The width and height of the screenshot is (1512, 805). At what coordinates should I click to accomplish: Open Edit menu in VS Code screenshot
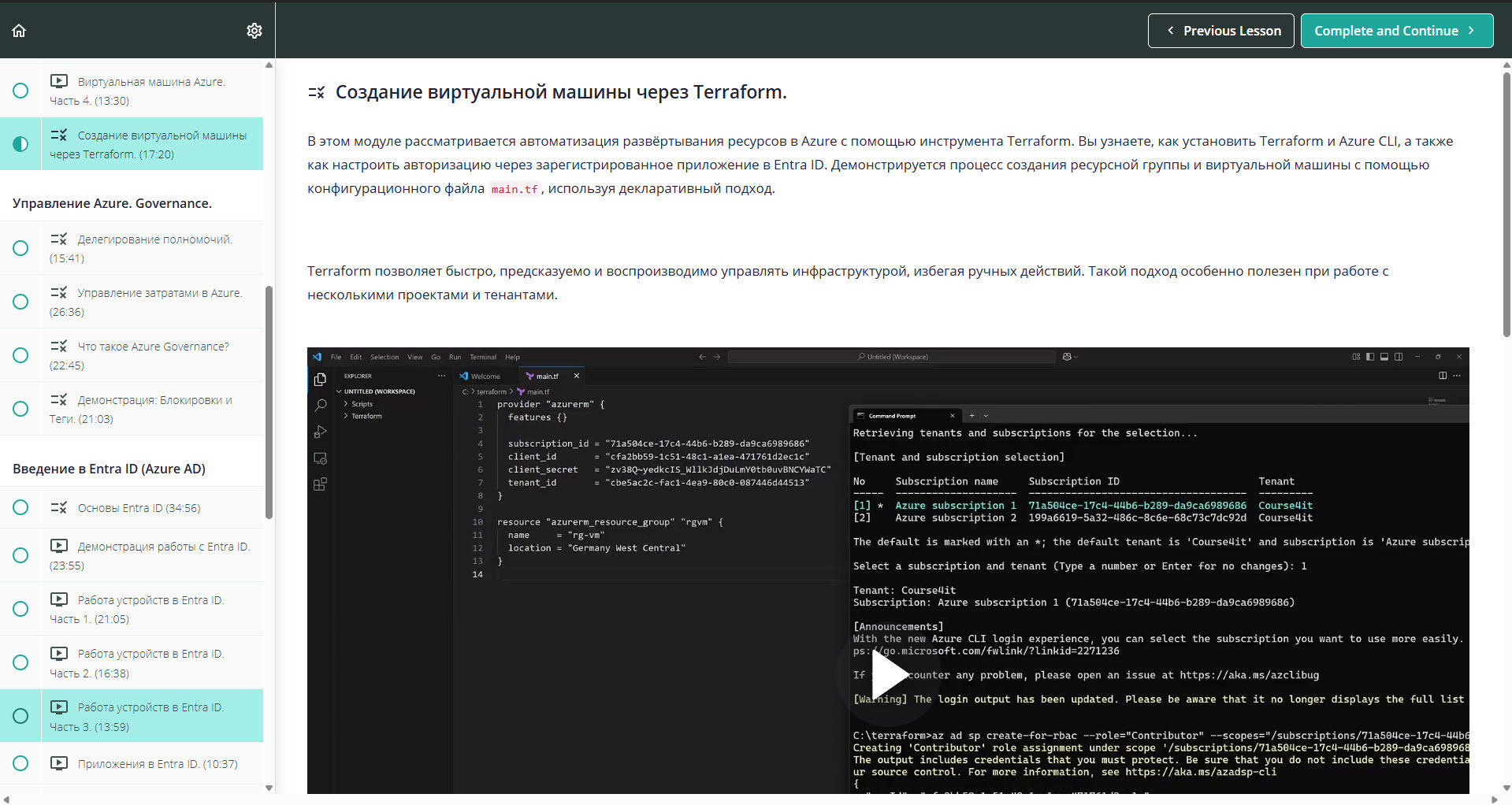pyautogui.click(x=355, y=357)
